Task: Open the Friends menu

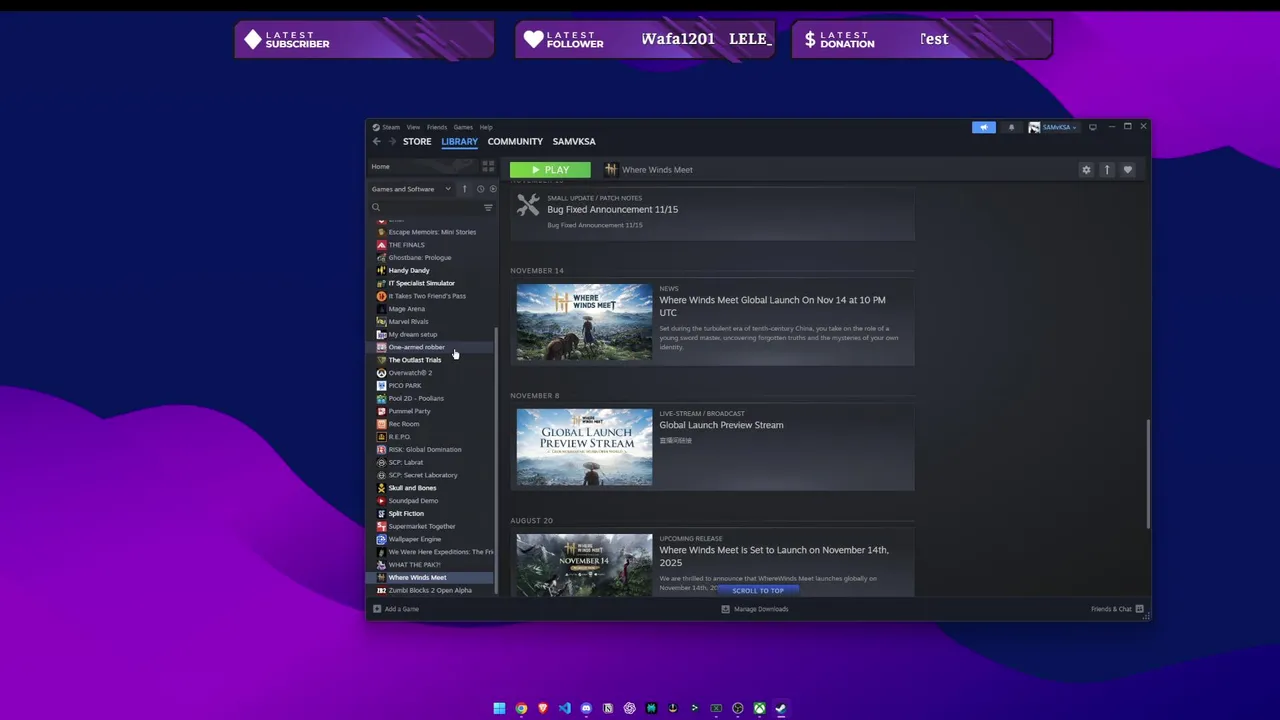Action: 437,127
